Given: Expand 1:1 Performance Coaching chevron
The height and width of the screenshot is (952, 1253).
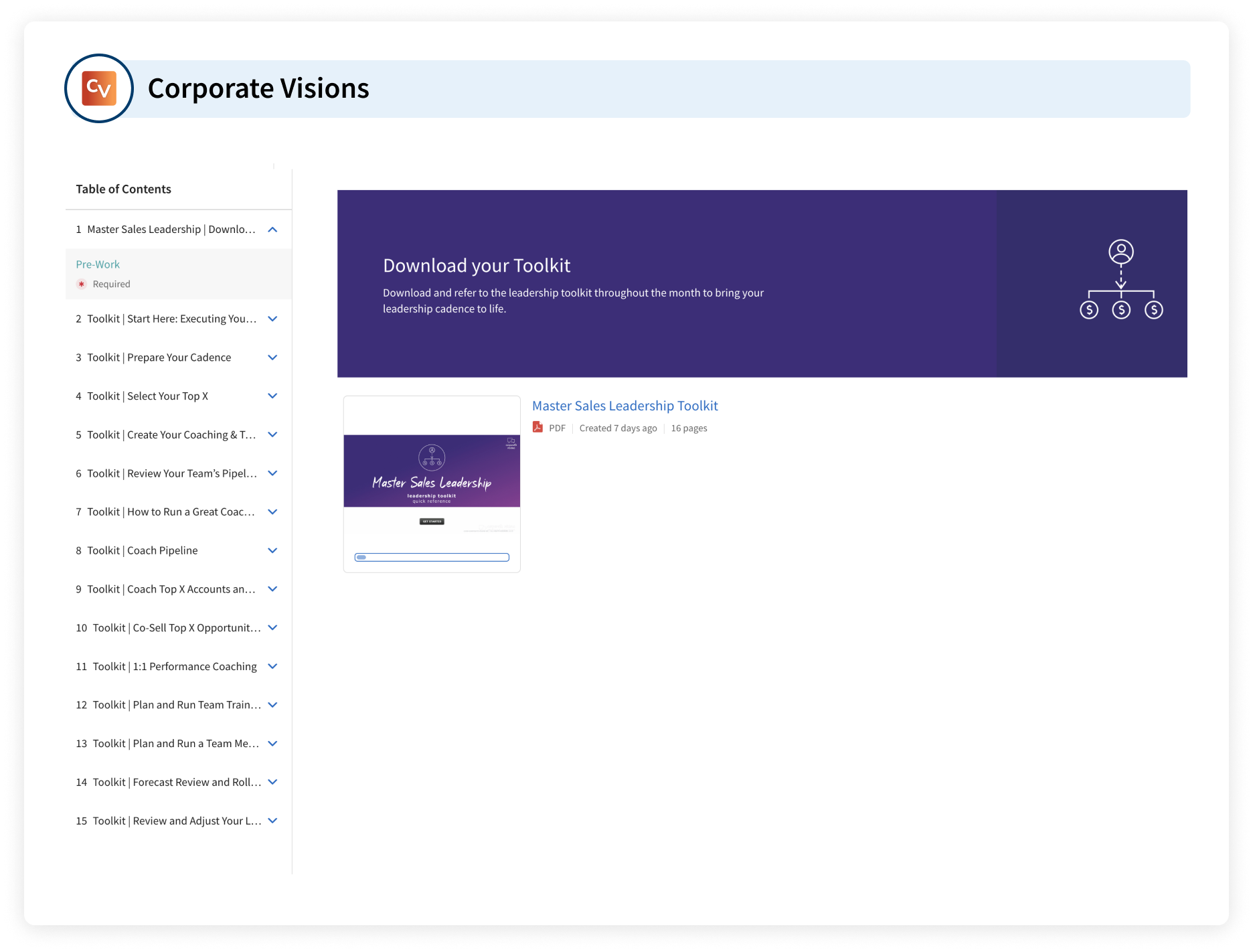Looking at the screenshot, I should [x=272, y=666].
